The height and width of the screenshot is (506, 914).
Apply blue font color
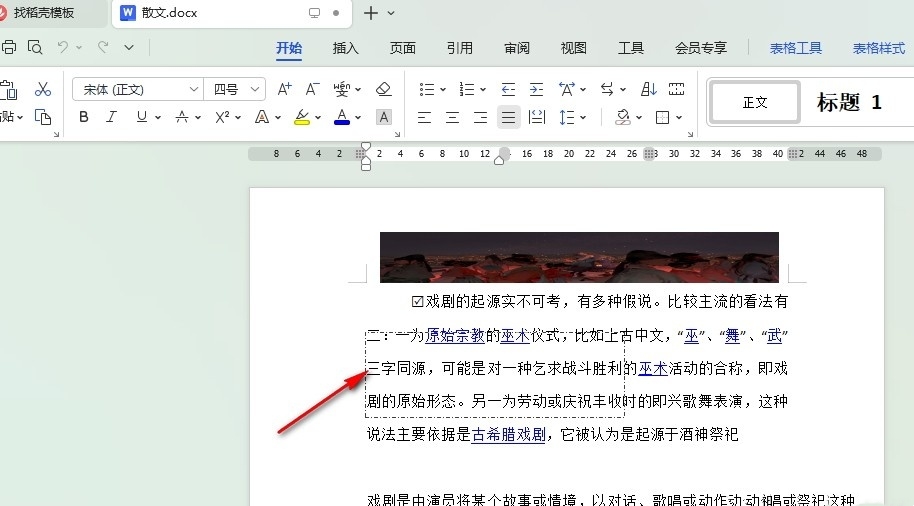click(x=342, y=117)
